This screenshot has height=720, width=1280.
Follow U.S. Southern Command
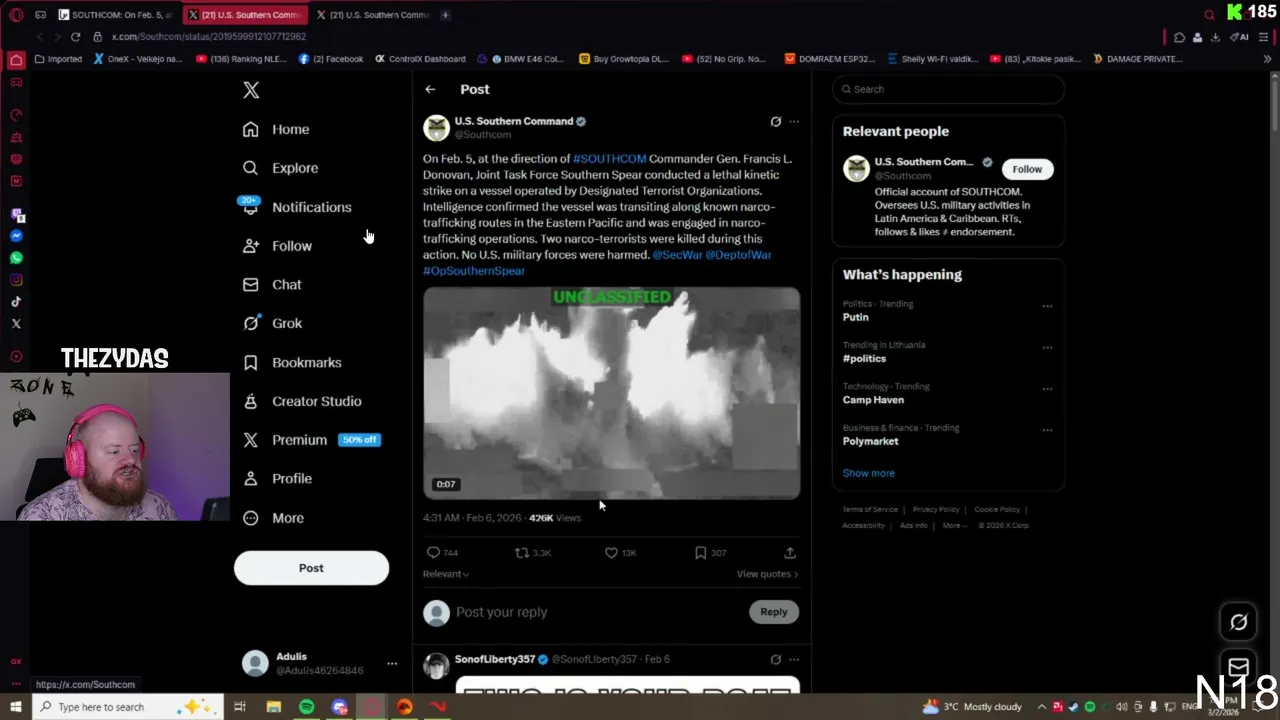pos(1027,169)
